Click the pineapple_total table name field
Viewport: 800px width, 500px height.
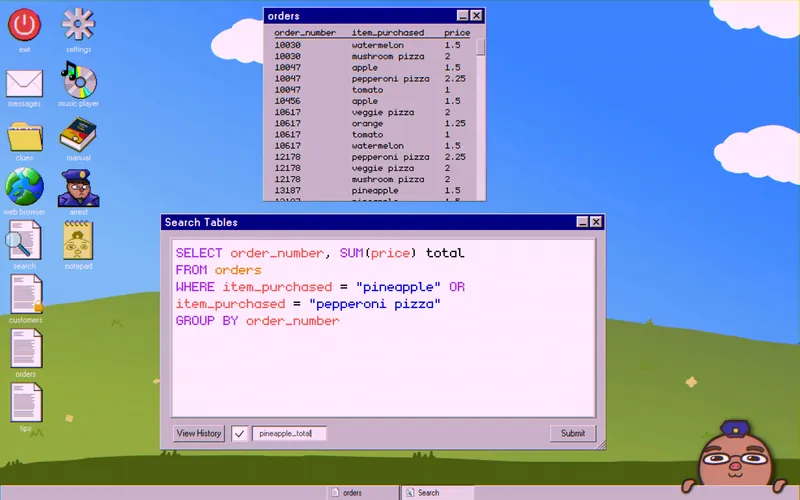pyautogui.click(x=289, y=434)
